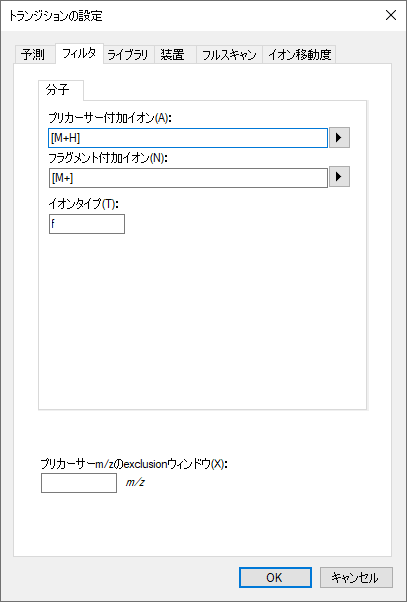This screenshot has width=407, height=602.
Task: Click the キャンセル button
Action: click(x=356, y=577)
